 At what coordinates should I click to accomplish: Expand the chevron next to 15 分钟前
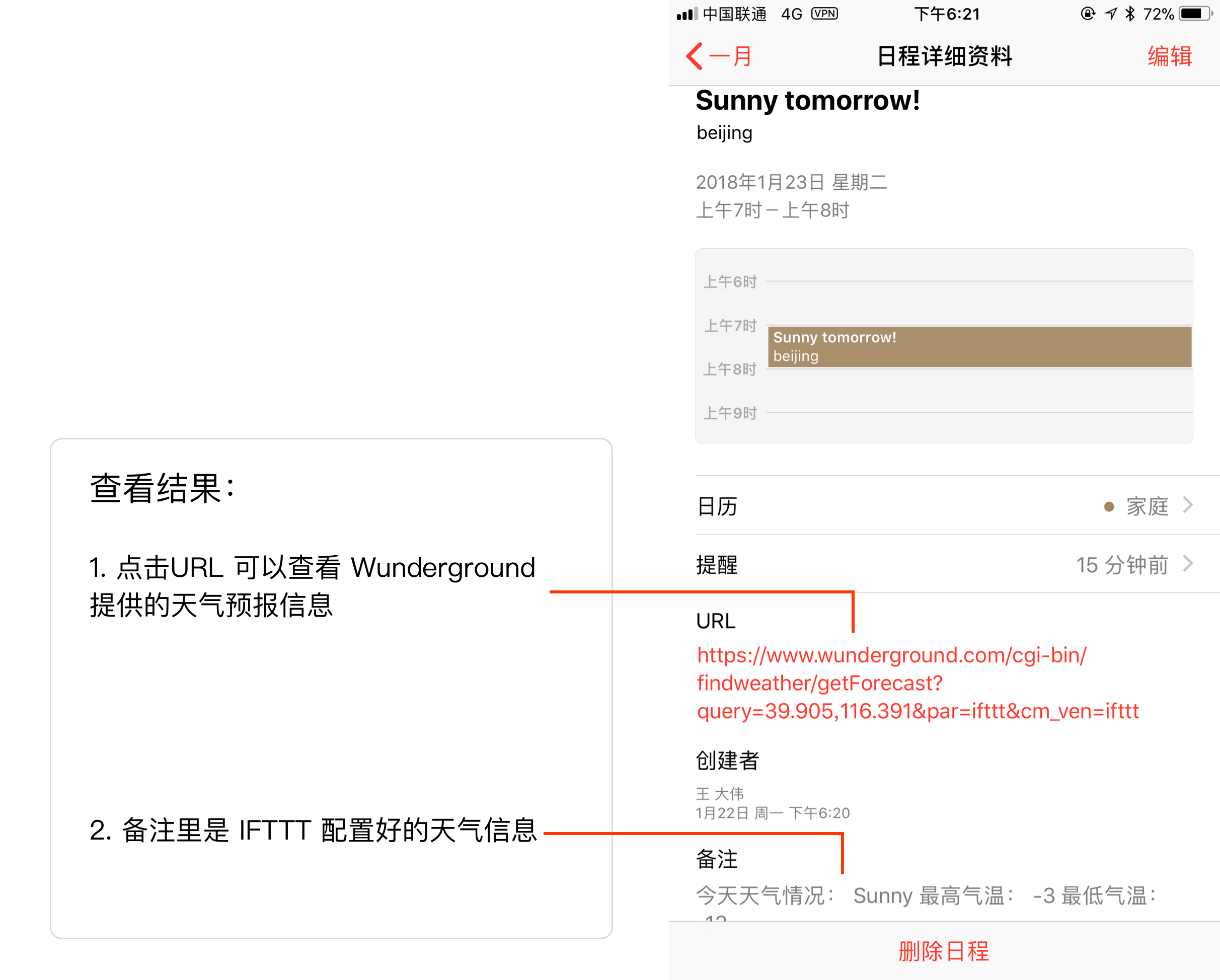pos(1188,564)
